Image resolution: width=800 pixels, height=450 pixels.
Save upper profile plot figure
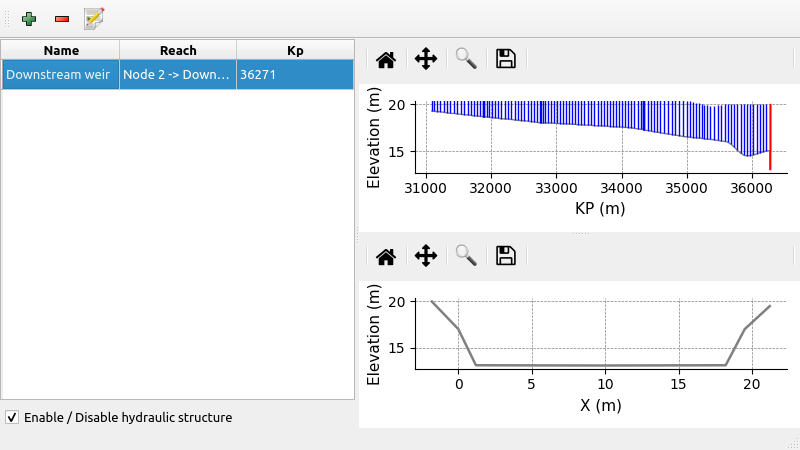[506, 59]
